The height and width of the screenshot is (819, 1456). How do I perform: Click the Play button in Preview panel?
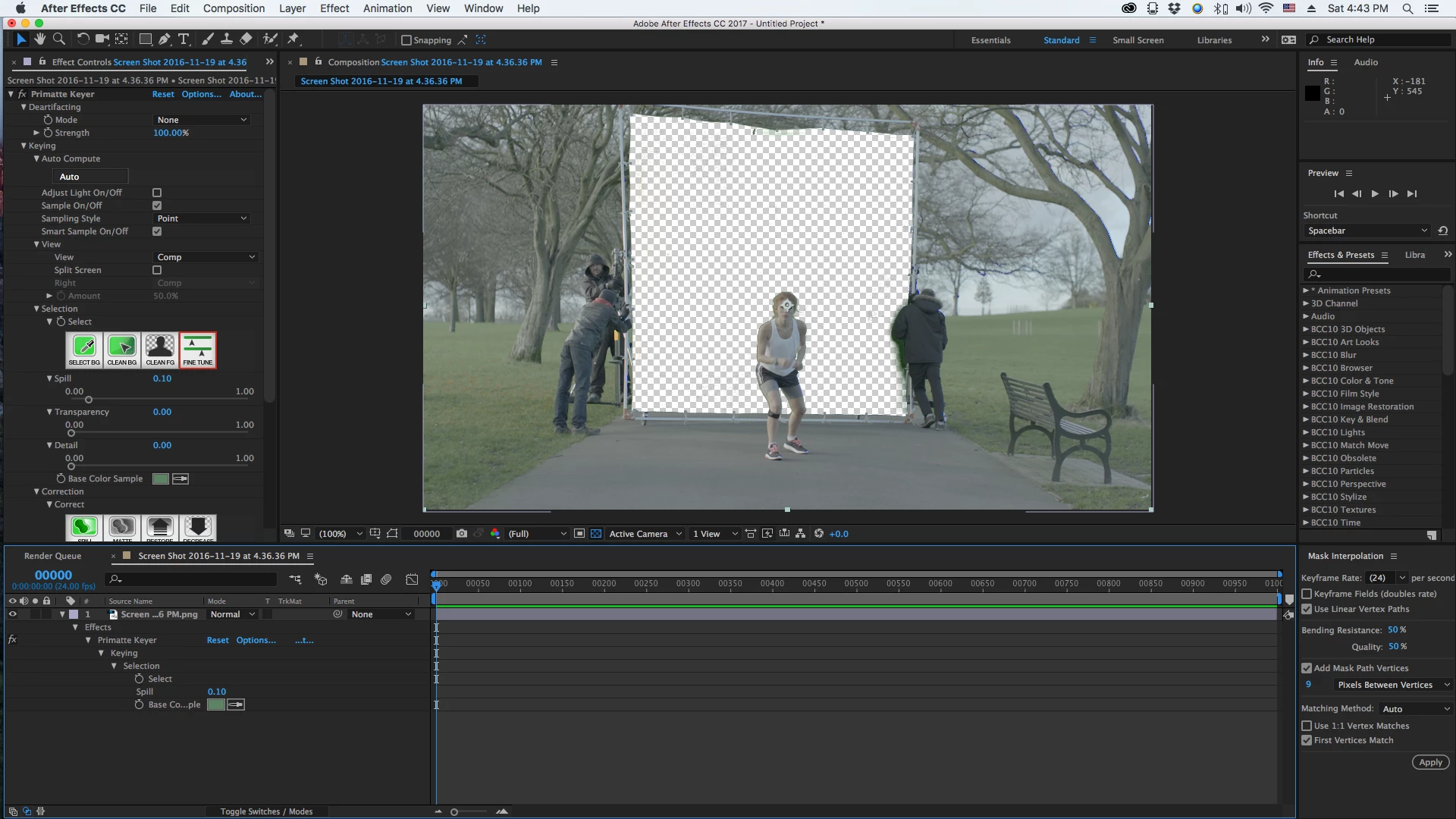pos(1375,194)
